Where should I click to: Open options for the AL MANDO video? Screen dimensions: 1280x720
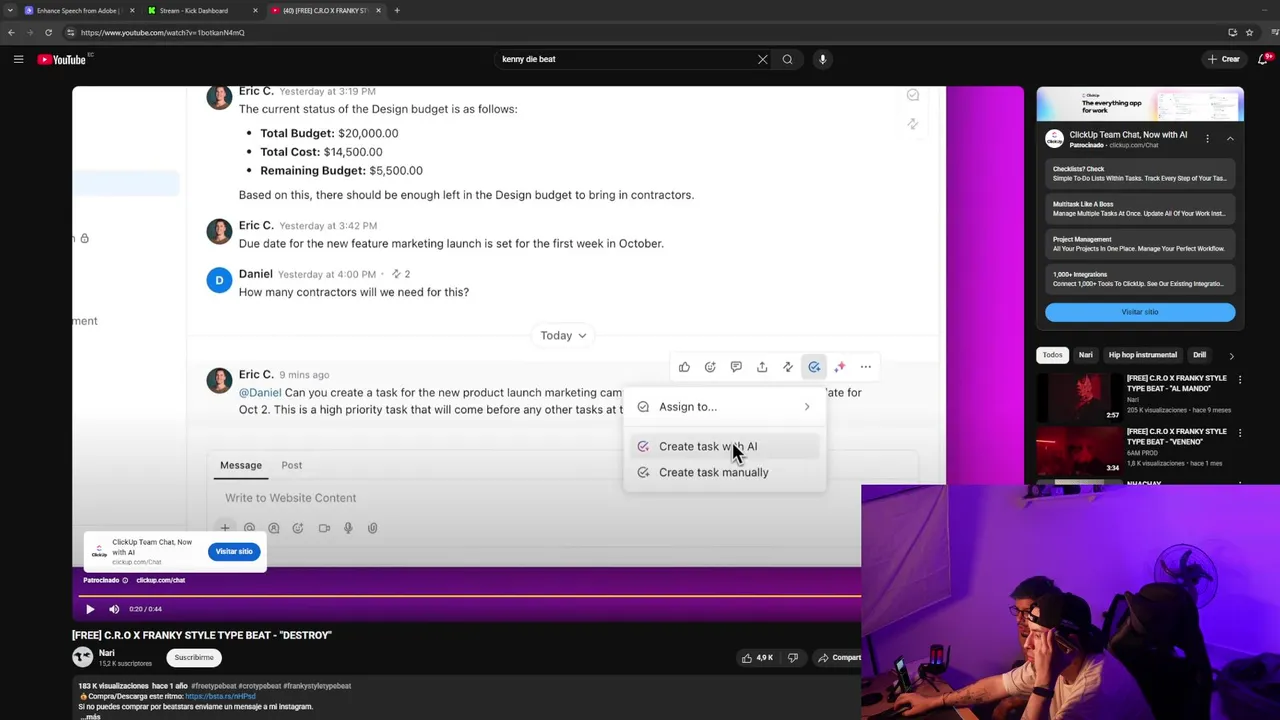click(x=1240, y=380)
